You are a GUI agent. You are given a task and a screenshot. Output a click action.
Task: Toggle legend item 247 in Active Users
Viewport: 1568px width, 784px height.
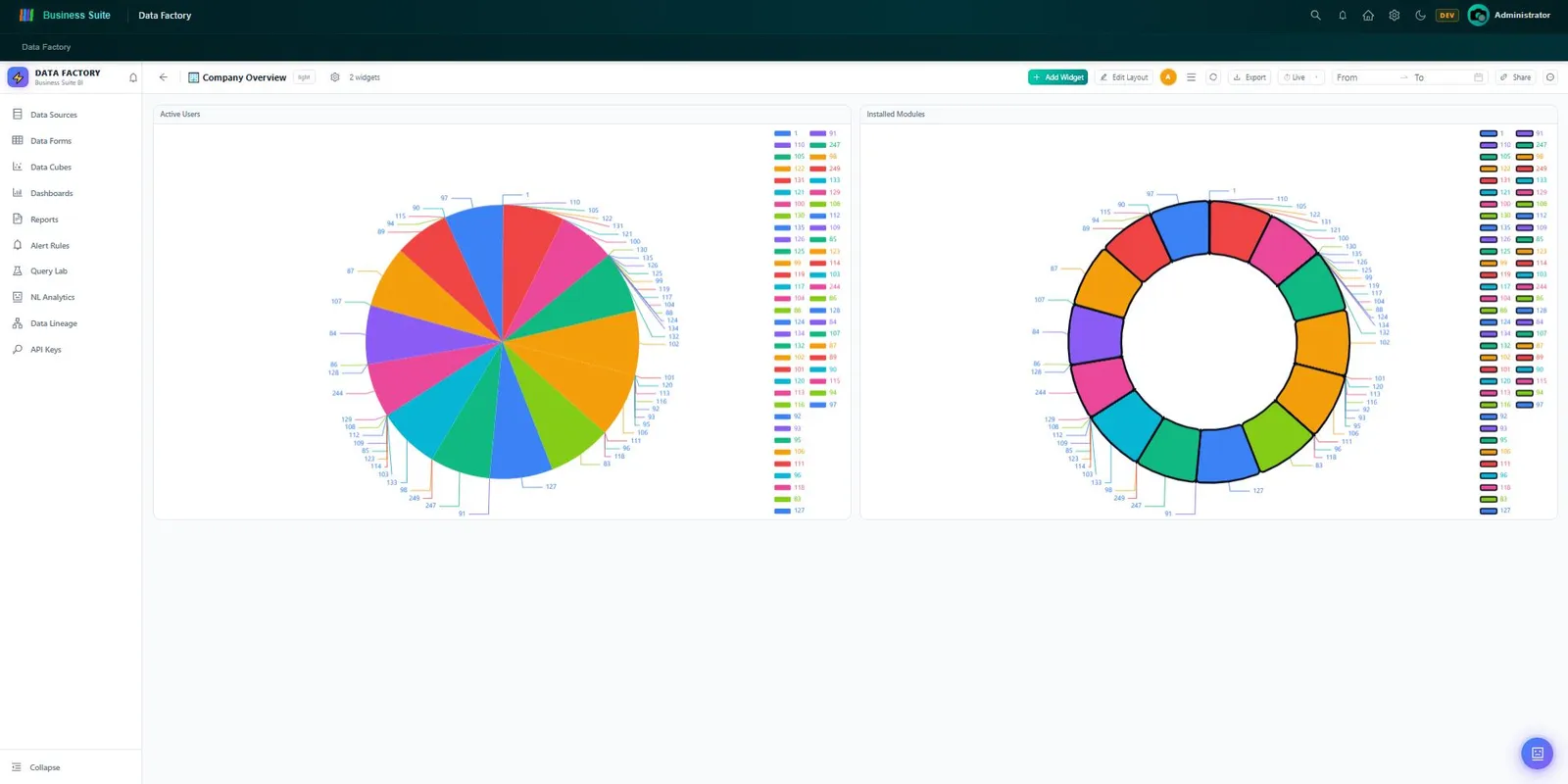(824, 145)
